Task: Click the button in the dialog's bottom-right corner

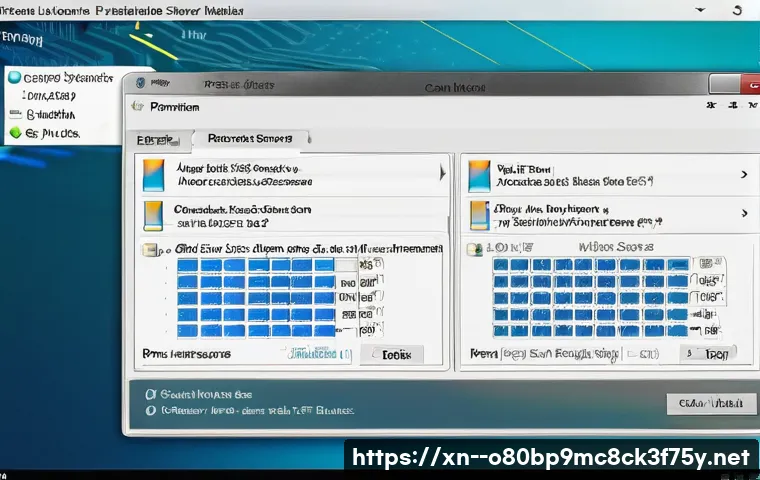Action: point(710,403)
